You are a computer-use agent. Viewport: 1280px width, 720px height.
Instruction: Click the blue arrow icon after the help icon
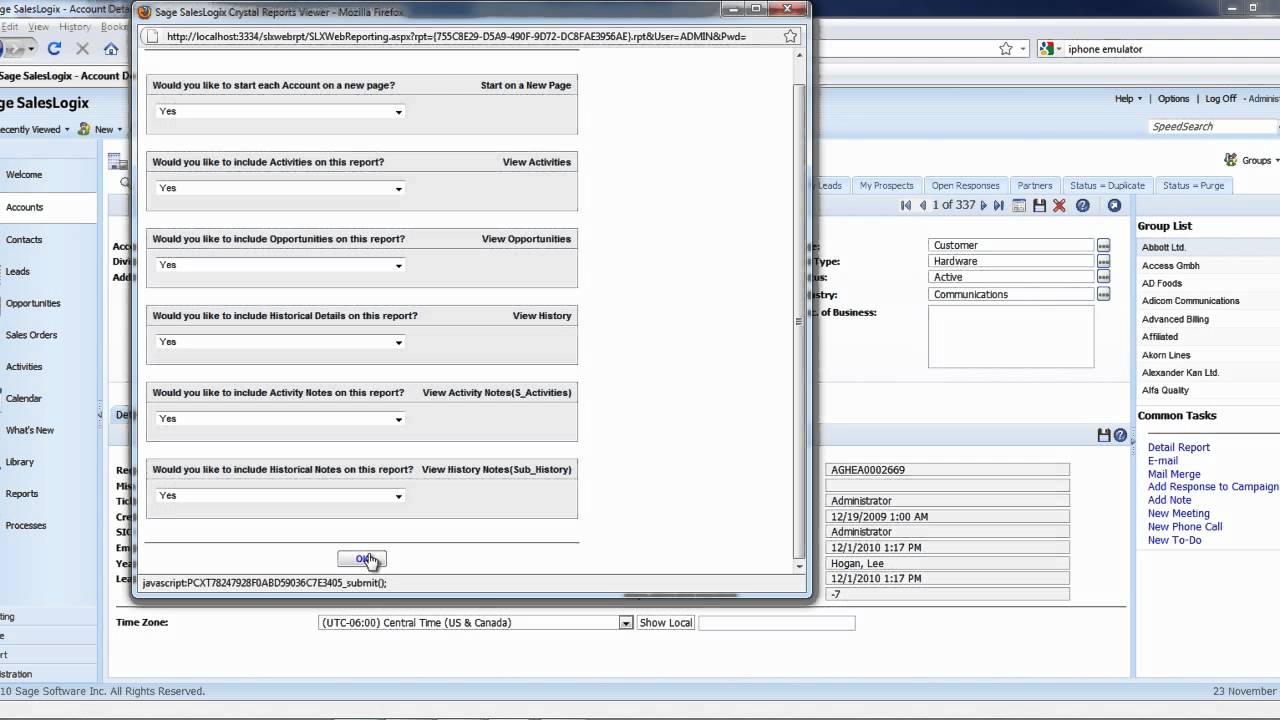pyautogui.click(x=1114, y=205)
